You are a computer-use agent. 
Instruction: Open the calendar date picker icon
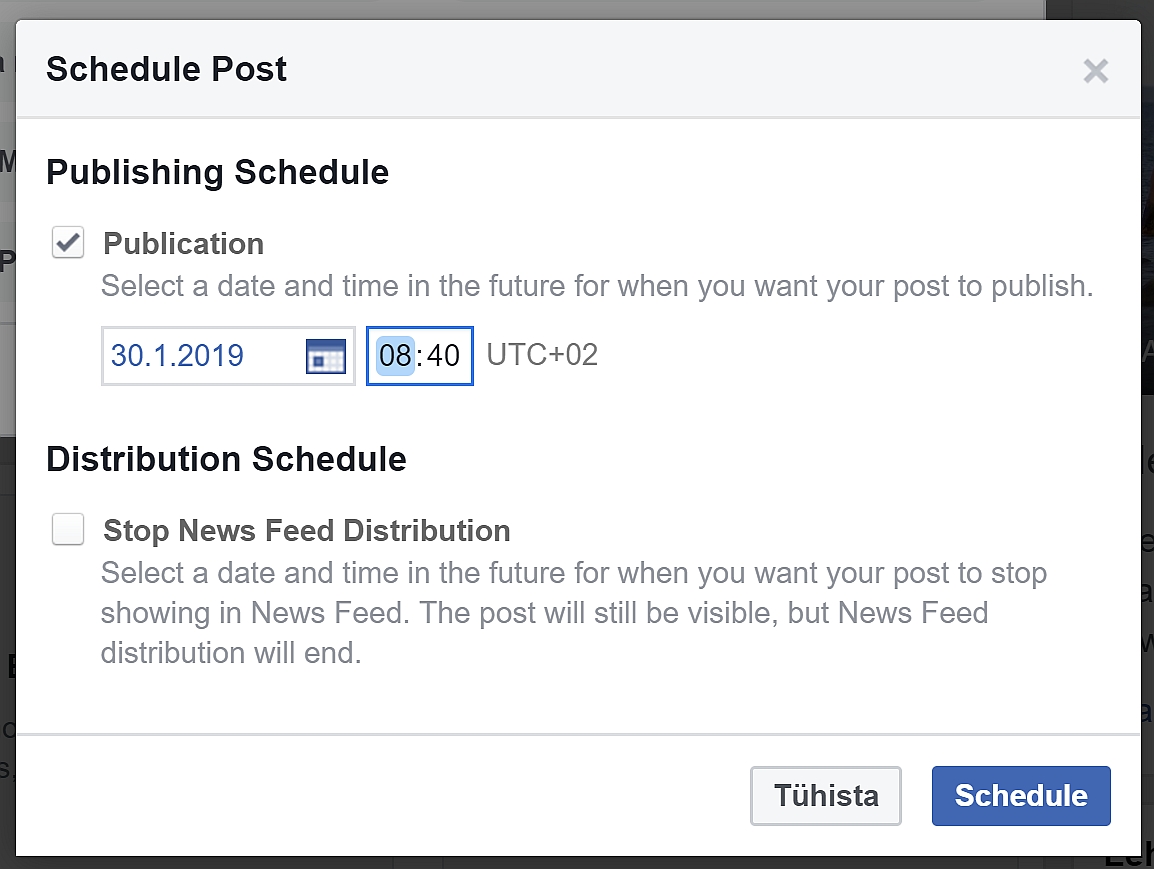point(325,356)
